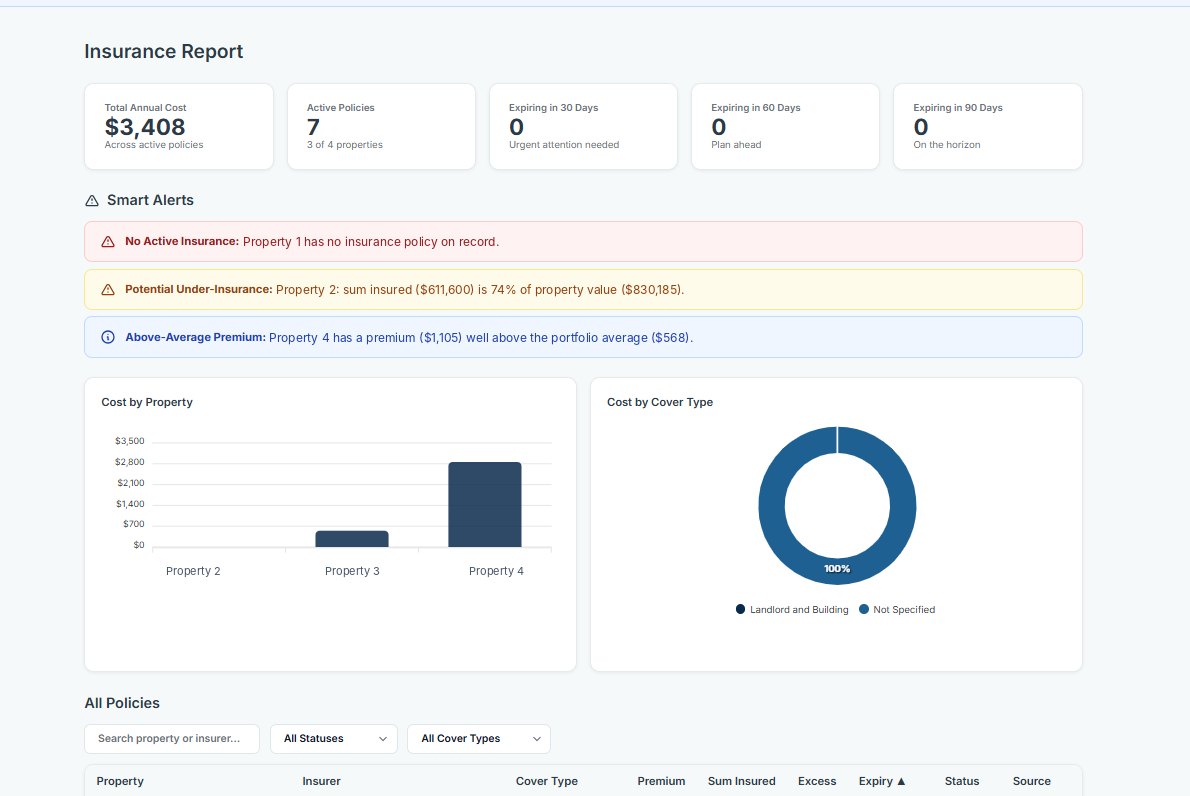
Task: Toggle Not Specified legend swatch
Action: click(864, 609)
